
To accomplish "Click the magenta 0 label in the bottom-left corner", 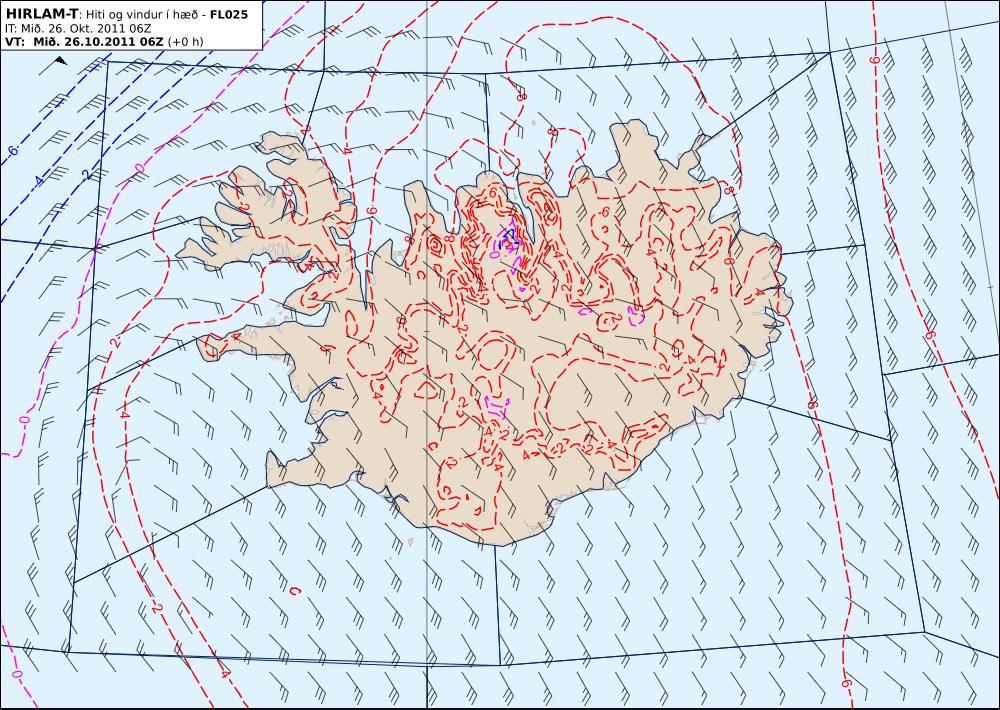I will [16, 674].
